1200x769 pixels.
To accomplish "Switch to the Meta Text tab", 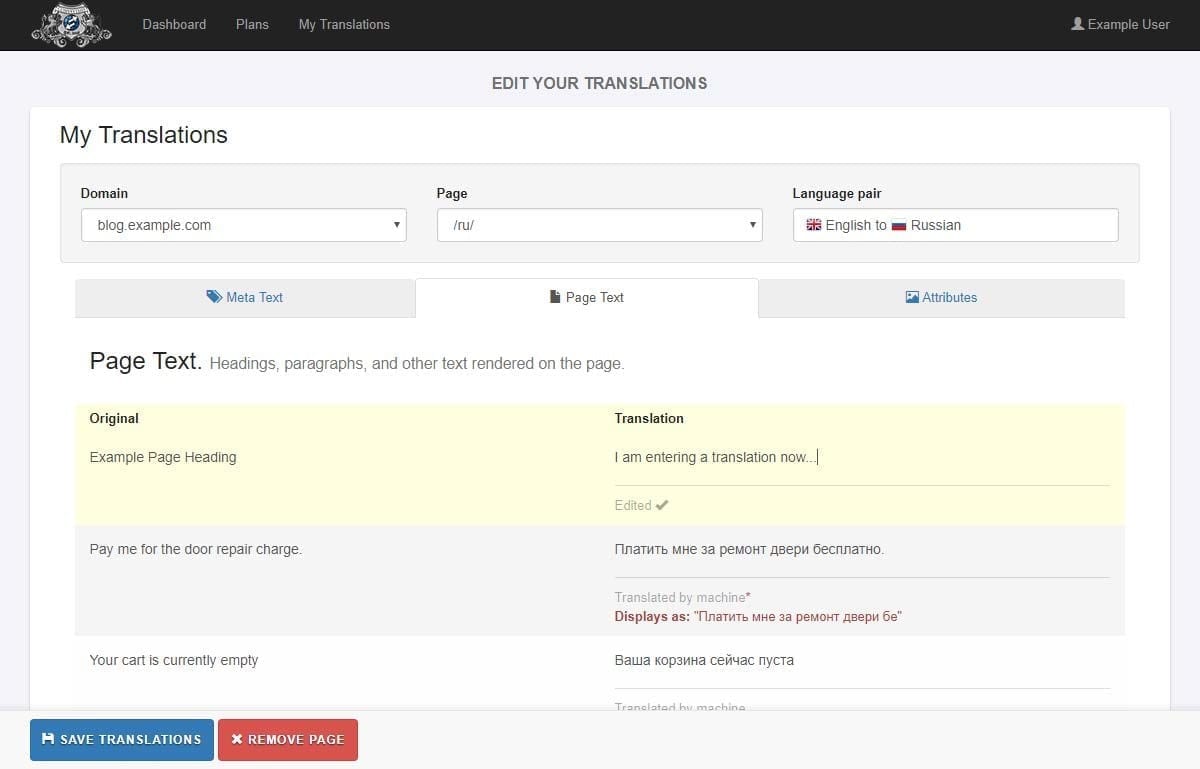I will pos(245,297).
